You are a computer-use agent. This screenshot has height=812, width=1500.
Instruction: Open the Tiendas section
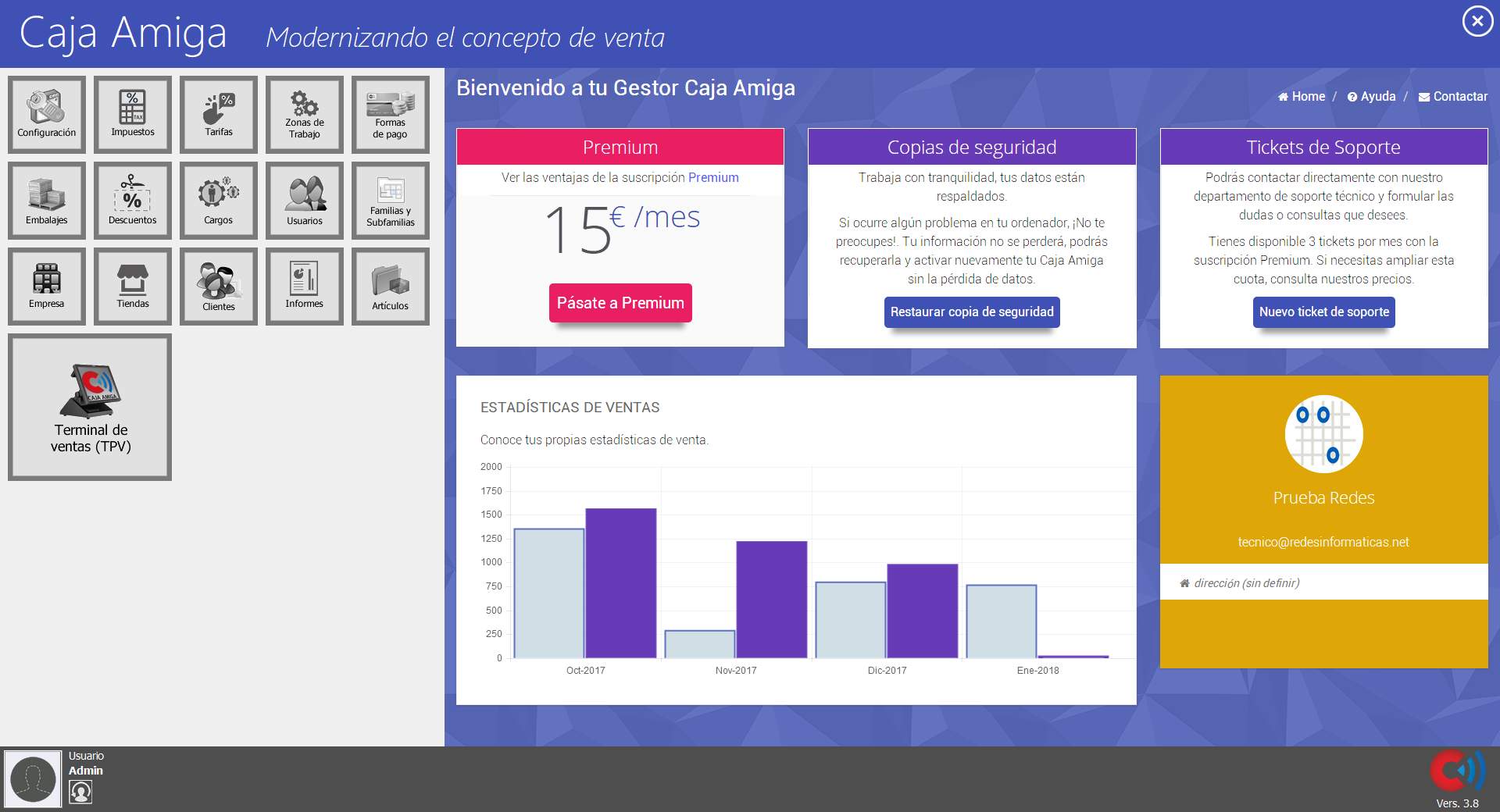[132, 286]
